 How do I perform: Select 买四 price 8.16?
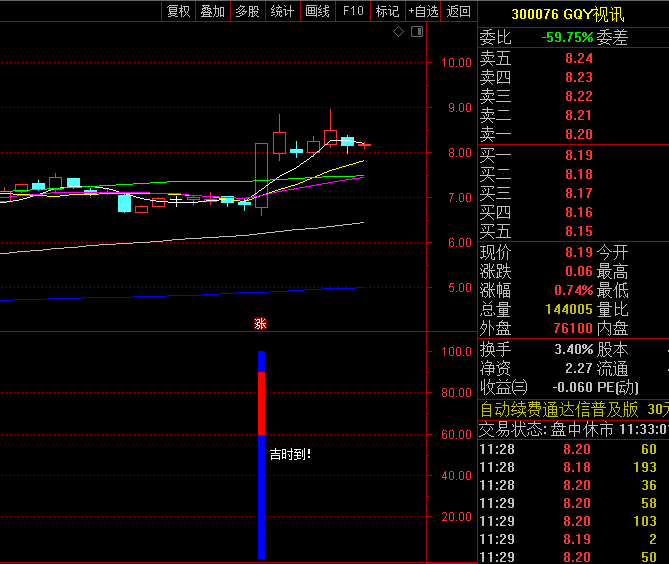point(579,212)
